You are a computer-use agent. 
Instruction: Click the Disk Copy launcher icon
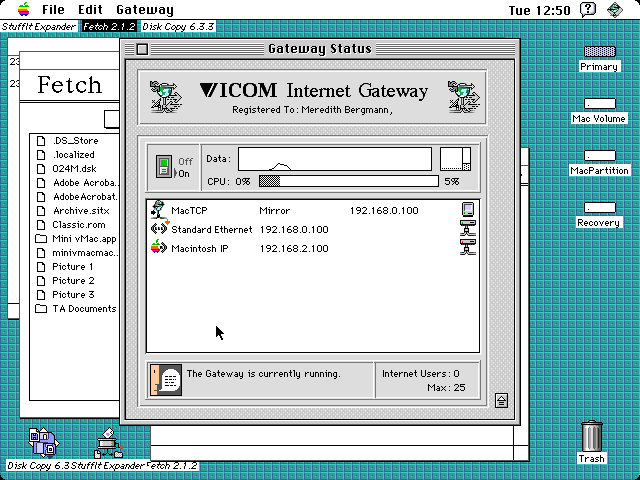pos(43,442)
